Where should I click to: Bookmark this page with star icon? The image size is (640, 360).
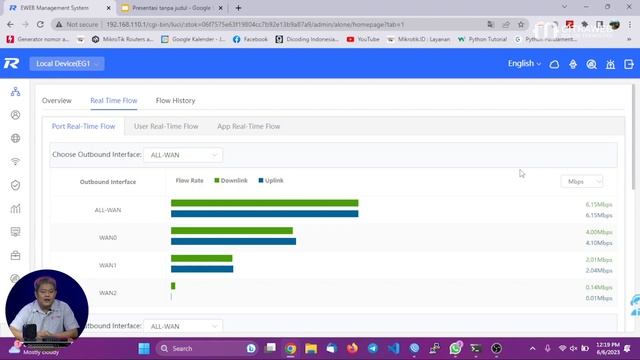point(521,24)
